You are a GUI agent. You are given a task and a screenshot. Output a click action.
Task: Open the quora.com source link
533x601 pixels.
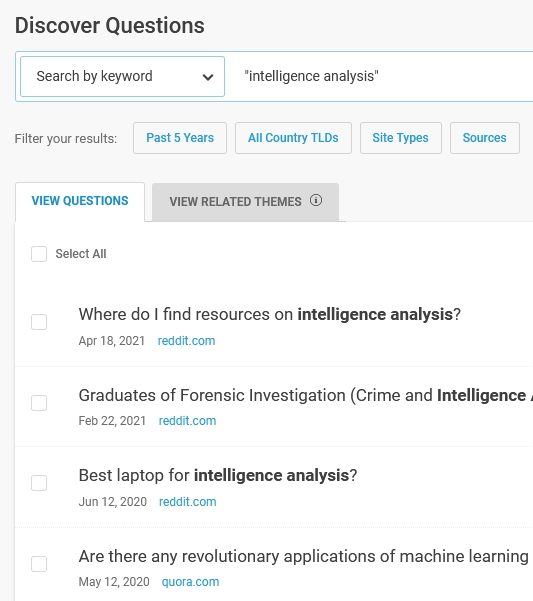(x=190, y=582)
